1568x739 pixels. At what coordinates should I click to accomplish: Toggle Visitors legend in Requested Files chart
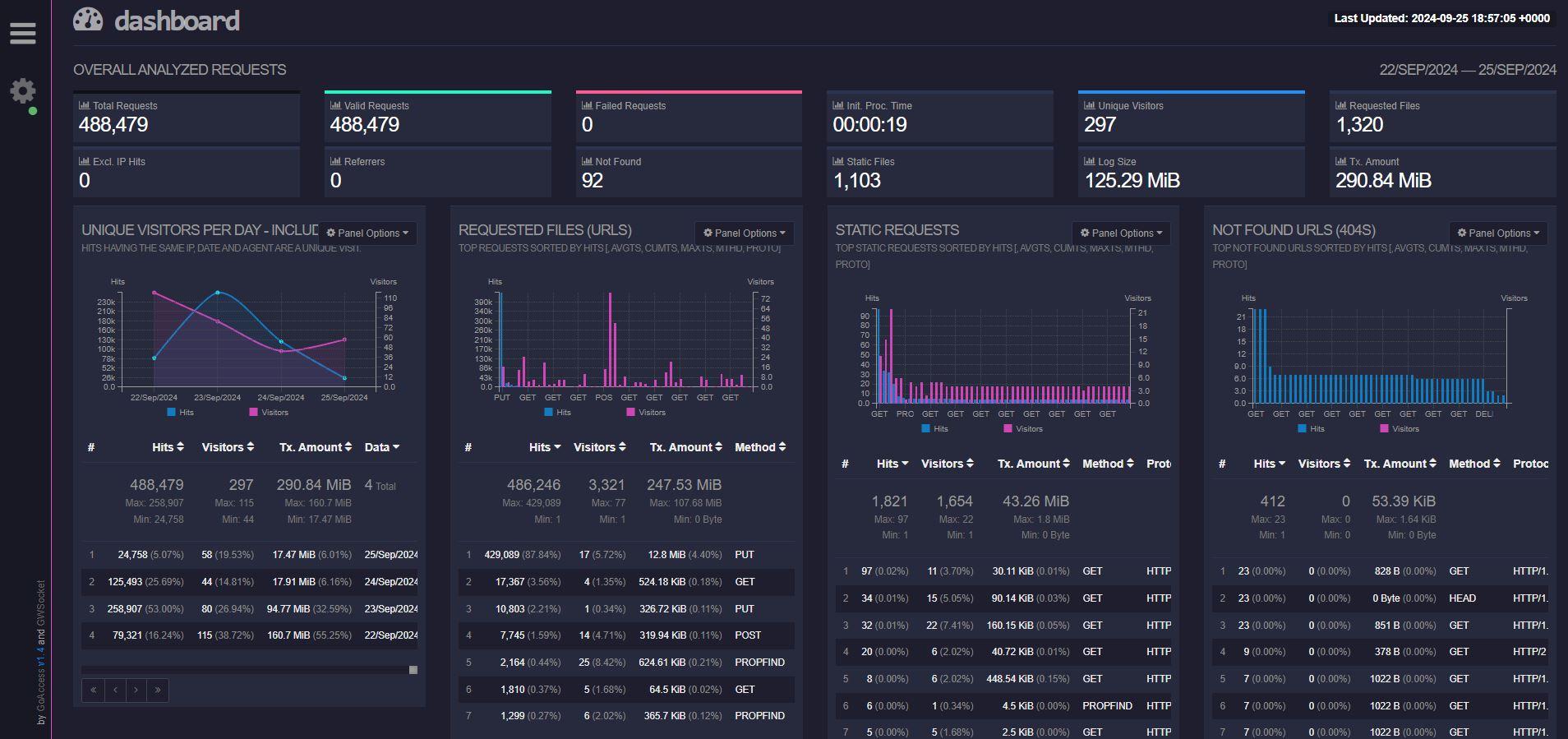645,412
